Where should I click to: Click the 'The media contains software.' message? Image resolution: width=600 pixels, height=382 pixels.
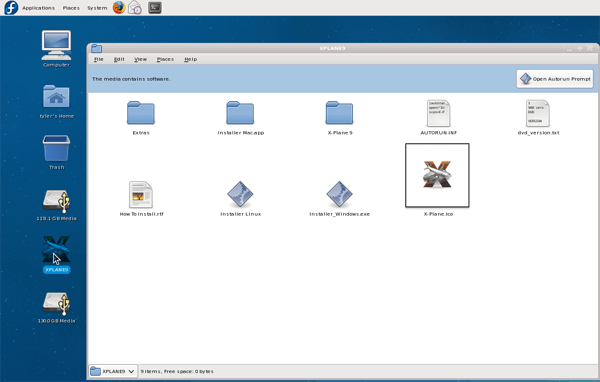[x=131, y=79]
